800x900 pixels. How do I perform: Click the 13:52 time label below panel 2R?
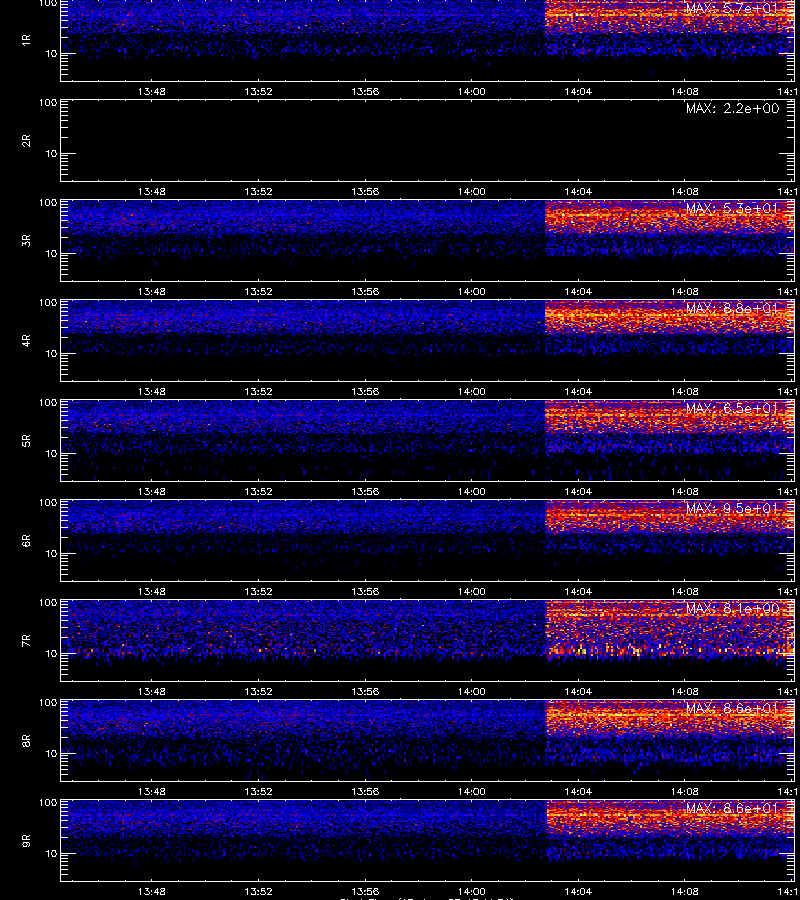(x=258, y=191)
